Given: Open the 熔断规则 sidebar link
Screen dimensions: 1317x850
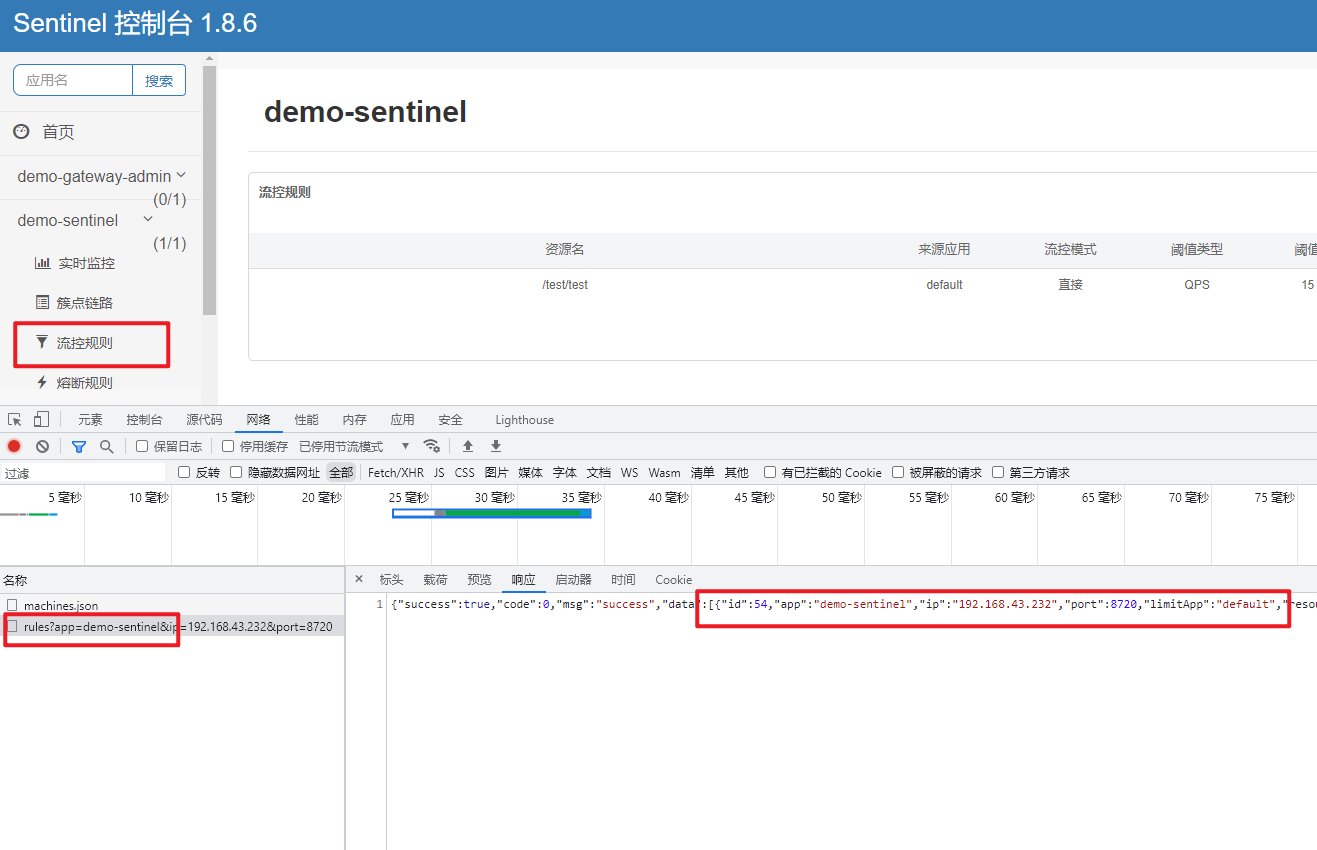Looking at the screenshot, I should coord(84,383).
